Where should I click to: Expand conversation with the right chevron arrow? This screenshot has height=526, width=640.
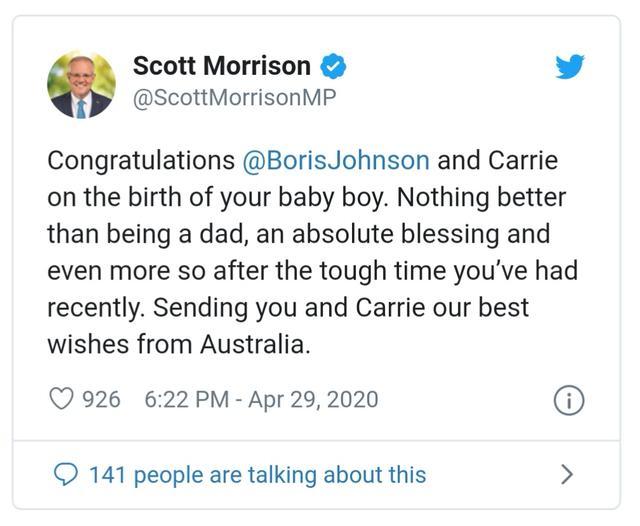point(567,474)
